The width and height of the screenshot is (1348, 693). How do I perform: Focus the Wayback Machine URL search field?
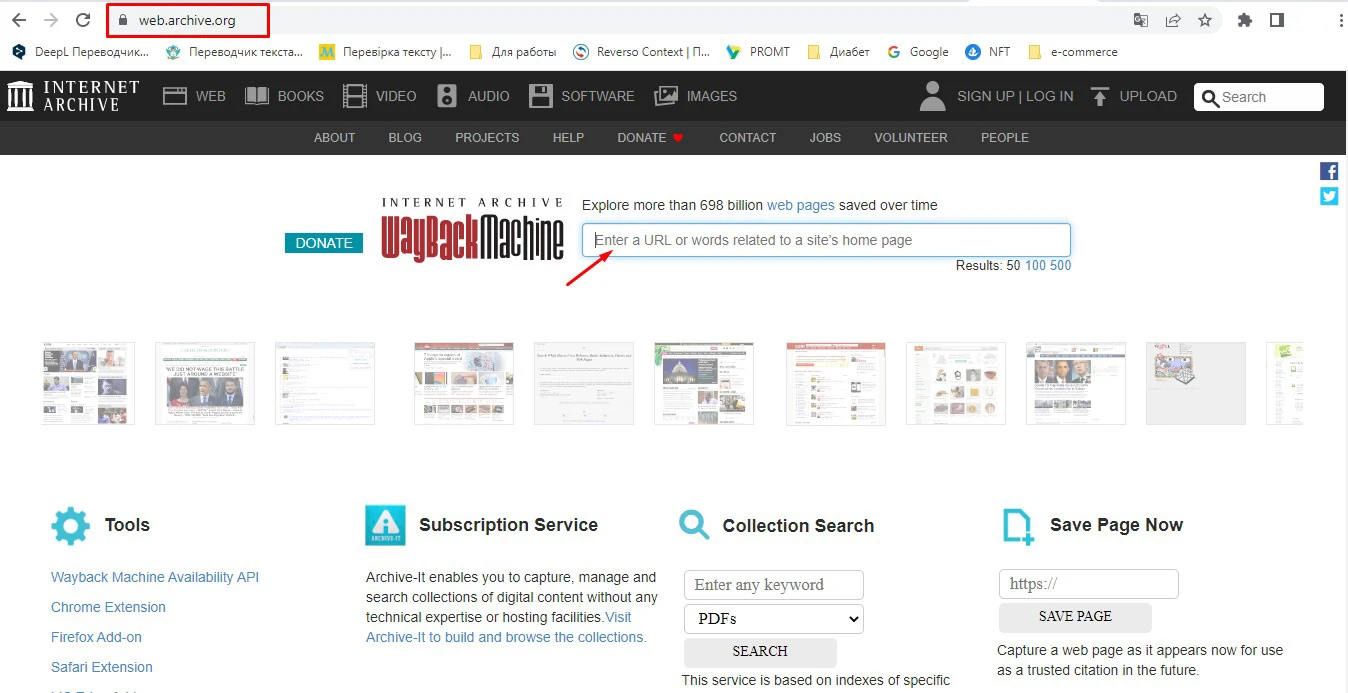(826, 240)
